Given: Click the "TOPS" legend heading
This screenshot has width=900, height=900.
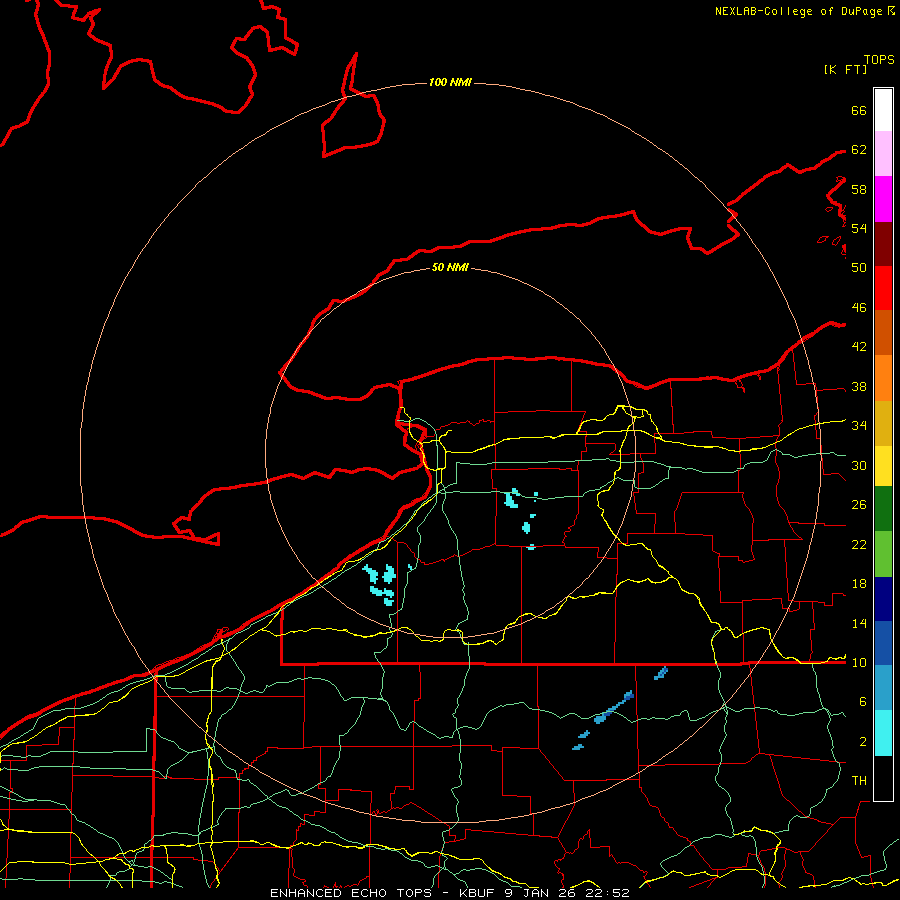Looking at the screenshot, I should 879,59.
